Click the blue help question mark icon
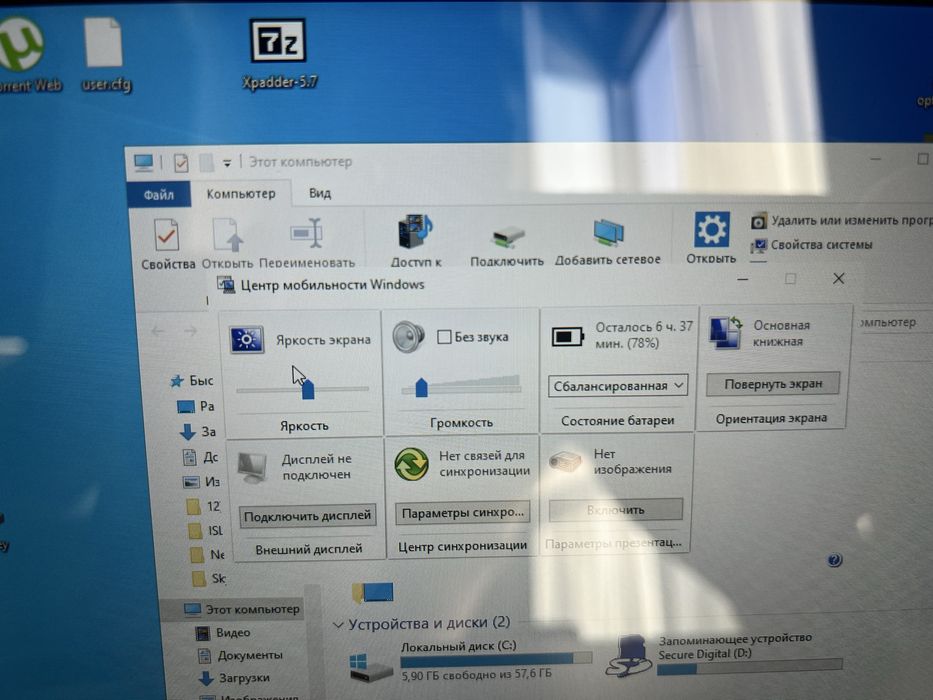This screenshot has height=700, width=933. 834,560
